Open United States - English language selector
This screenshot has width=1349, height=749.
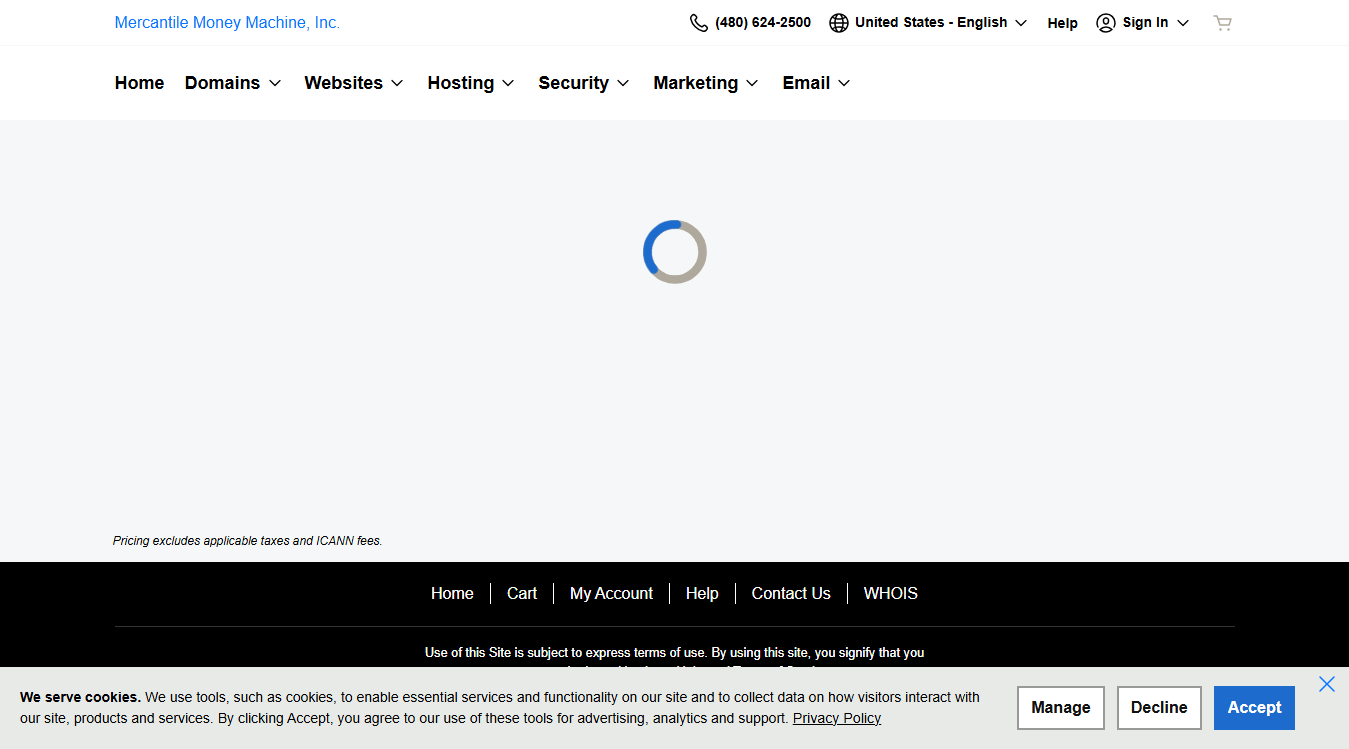[x=928, y=23]
